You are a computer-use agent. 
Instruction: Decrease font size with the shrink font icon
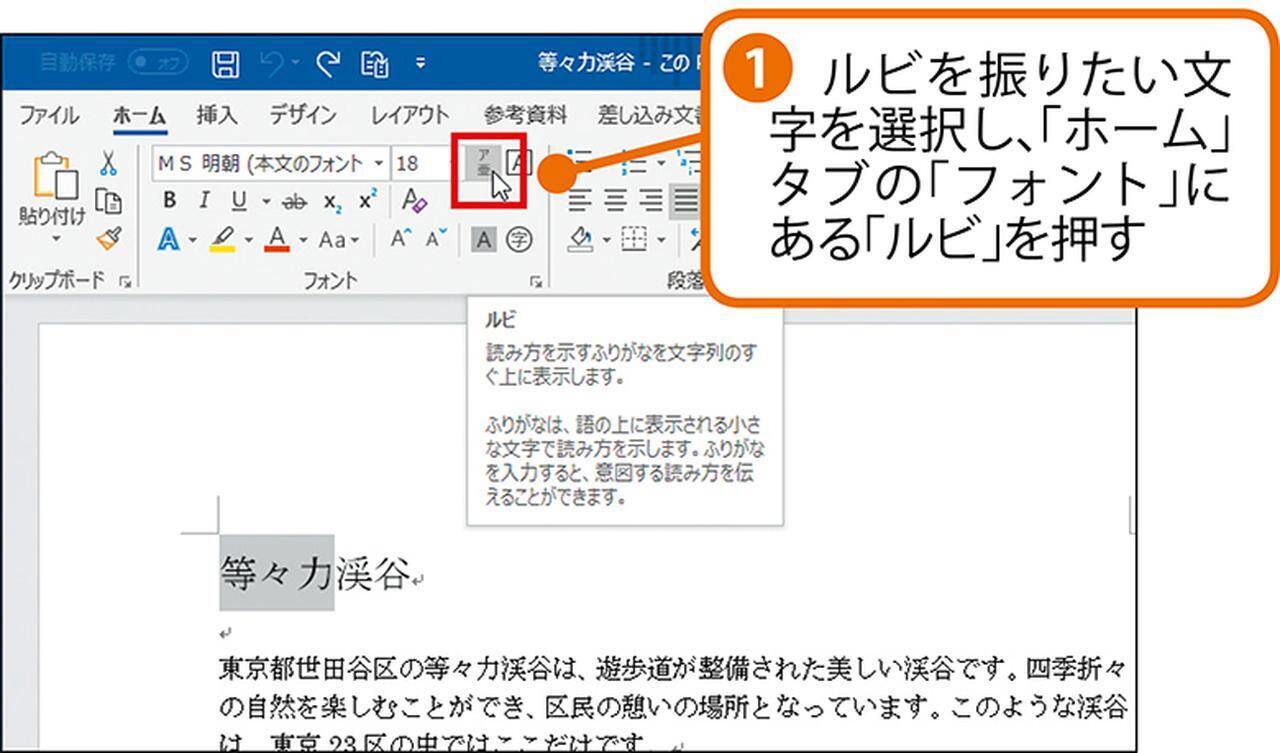click(437, 240)
